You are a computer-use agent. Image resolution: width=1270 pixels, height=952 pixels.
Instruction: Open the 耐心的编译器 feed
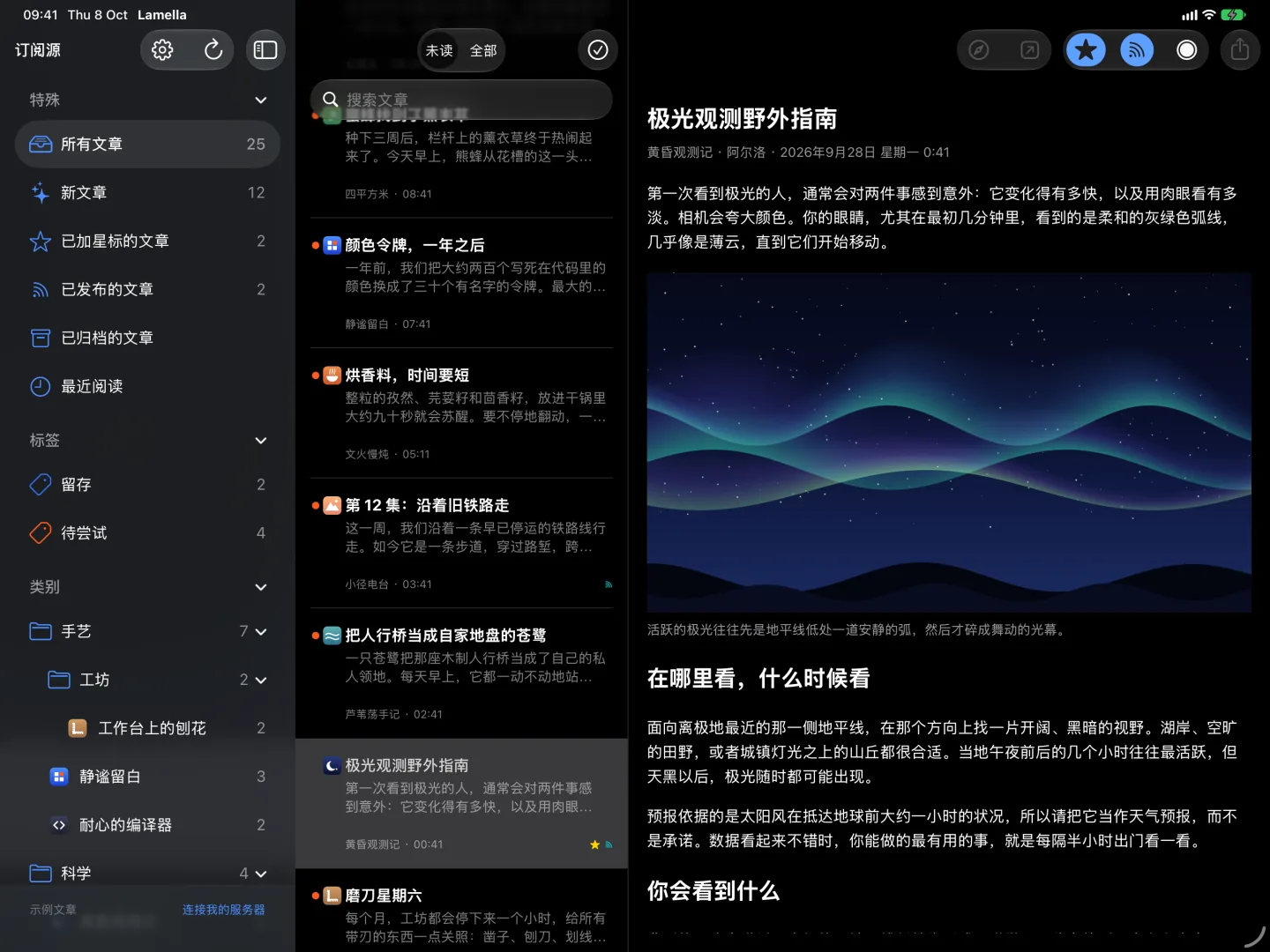(x=147, y=825)
